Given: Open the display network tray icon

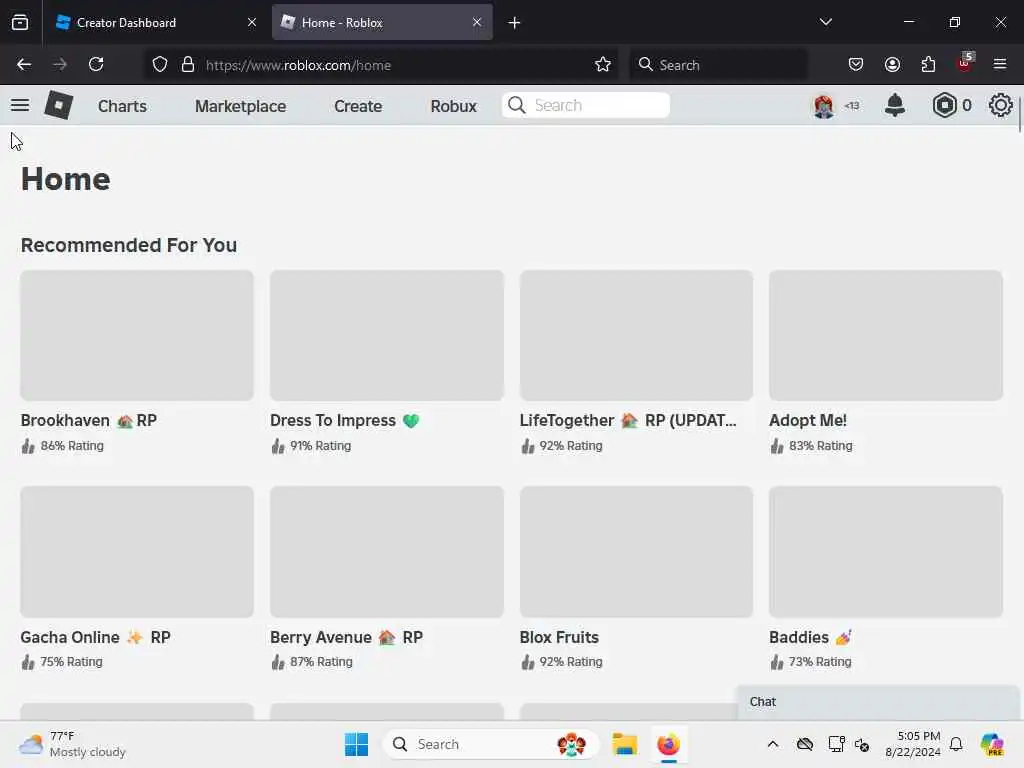Looking at the screenshot, I should click(836, 744).
